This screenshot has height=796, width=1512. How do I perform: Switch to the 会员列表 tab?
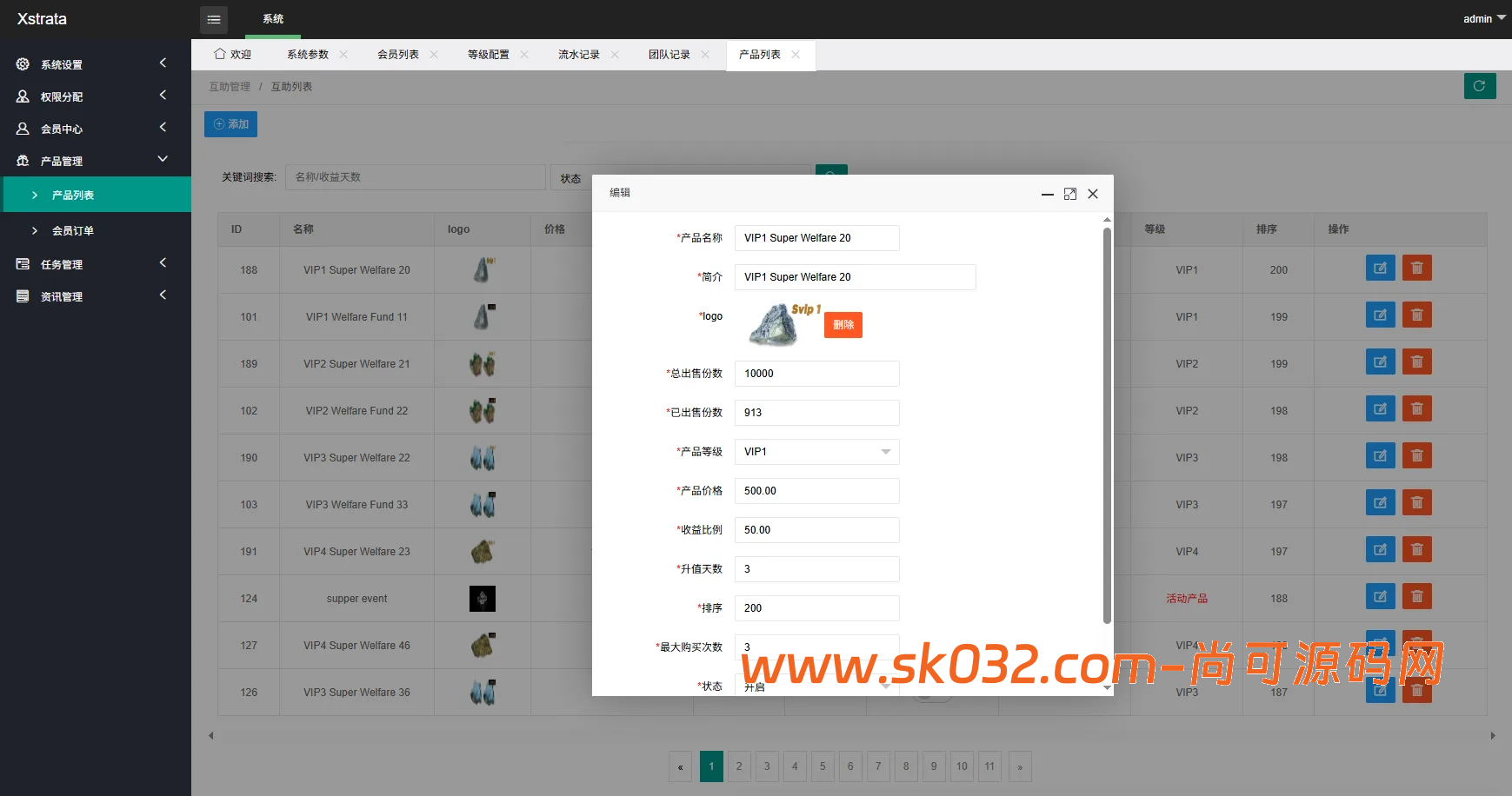pyautogui.click(x=398, y=55)
